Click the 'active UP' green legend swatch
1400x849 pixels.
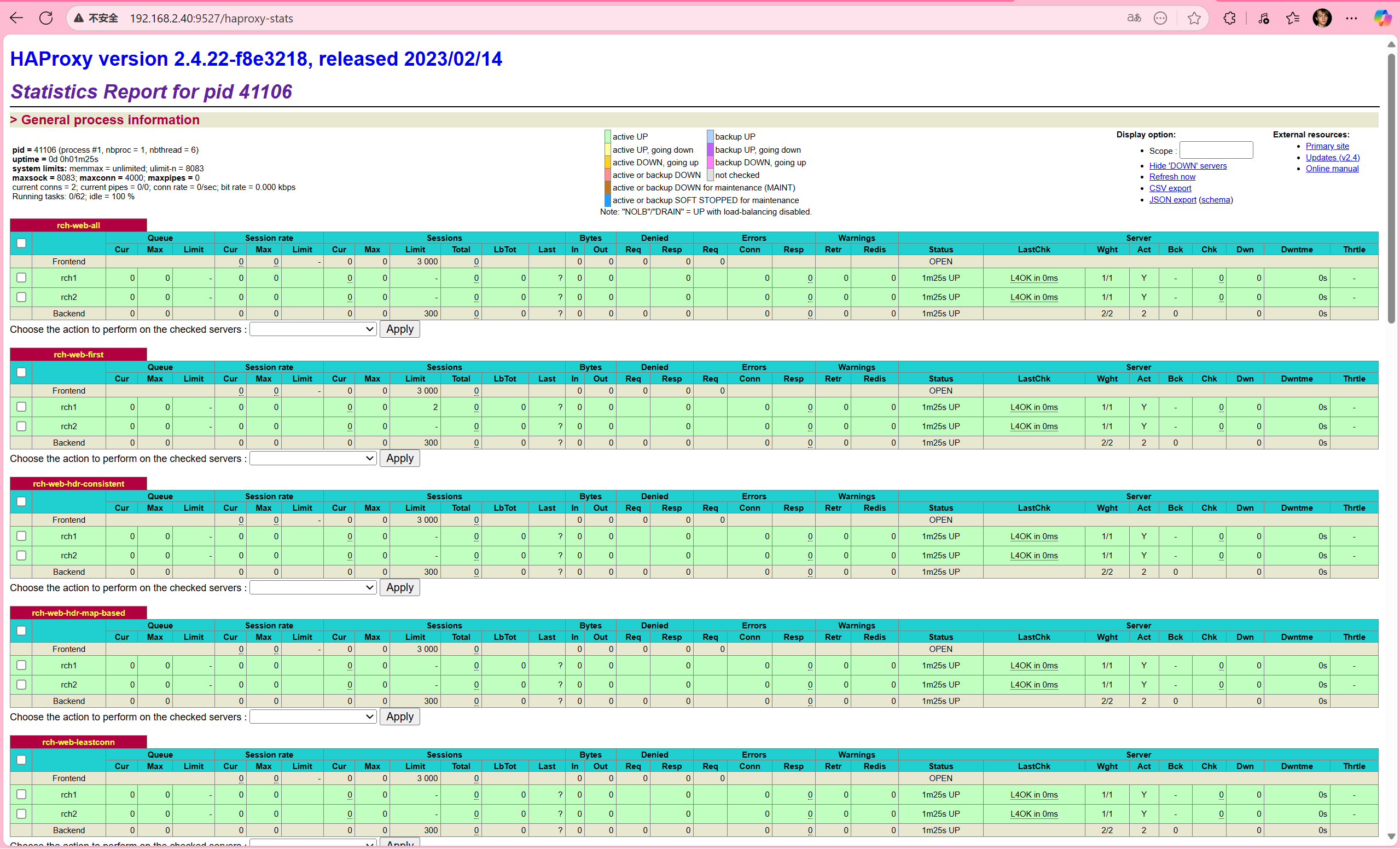tap(607, 136)
